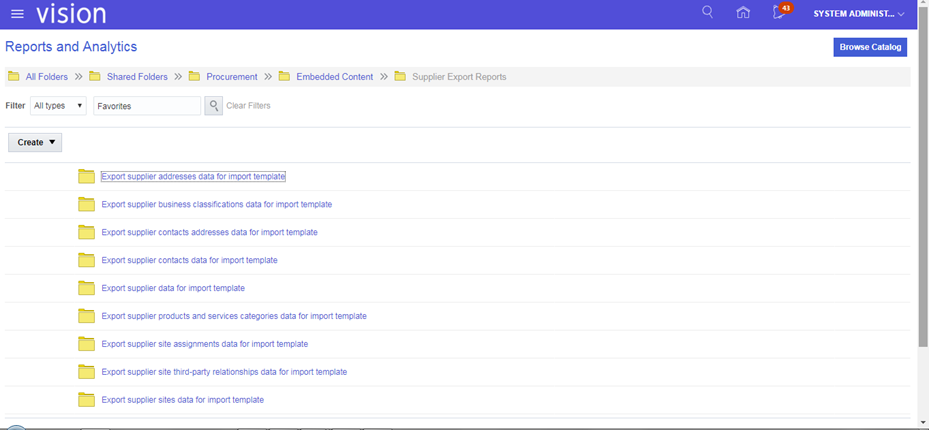Click folder icon for contacts addresses data
929x430 pixels.
87,232
